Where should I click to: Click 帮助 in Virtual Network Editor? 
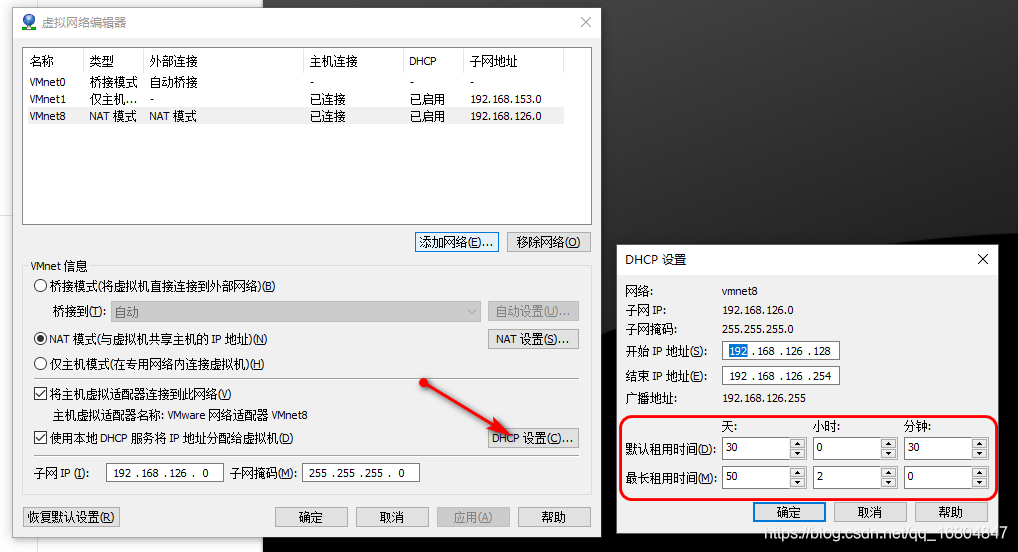click(554, 517)
